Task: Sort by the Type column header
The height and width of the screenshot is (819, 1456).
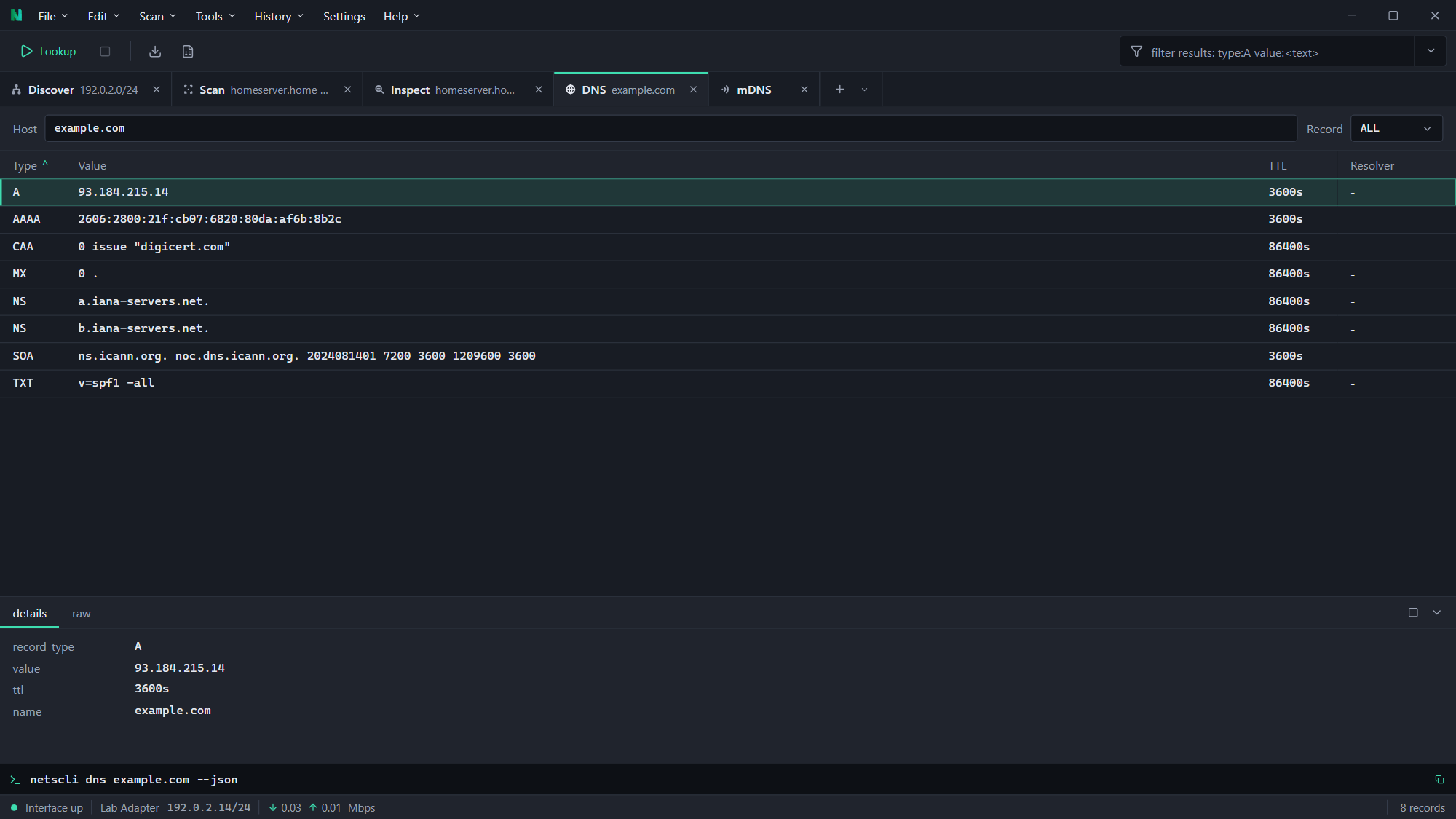Action: coord(30,166)
